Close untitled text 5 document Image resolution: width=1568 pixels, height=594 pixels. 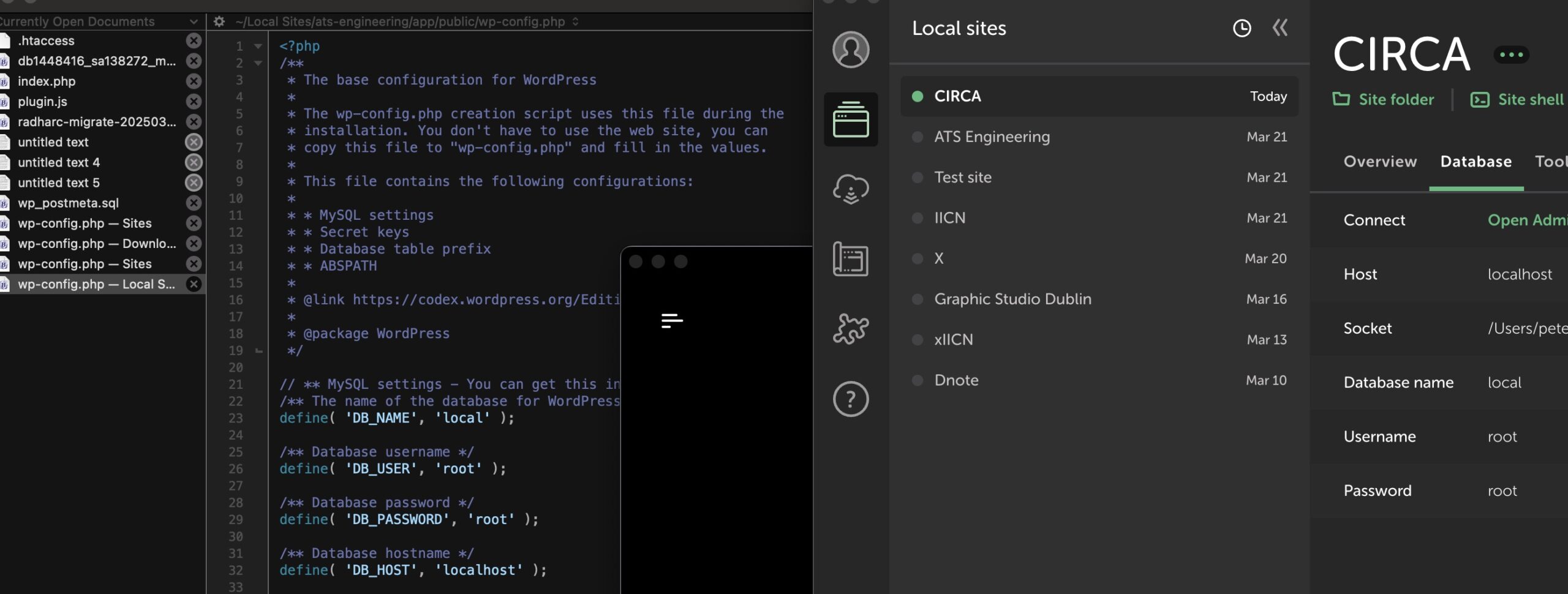[x=194, y=182]
